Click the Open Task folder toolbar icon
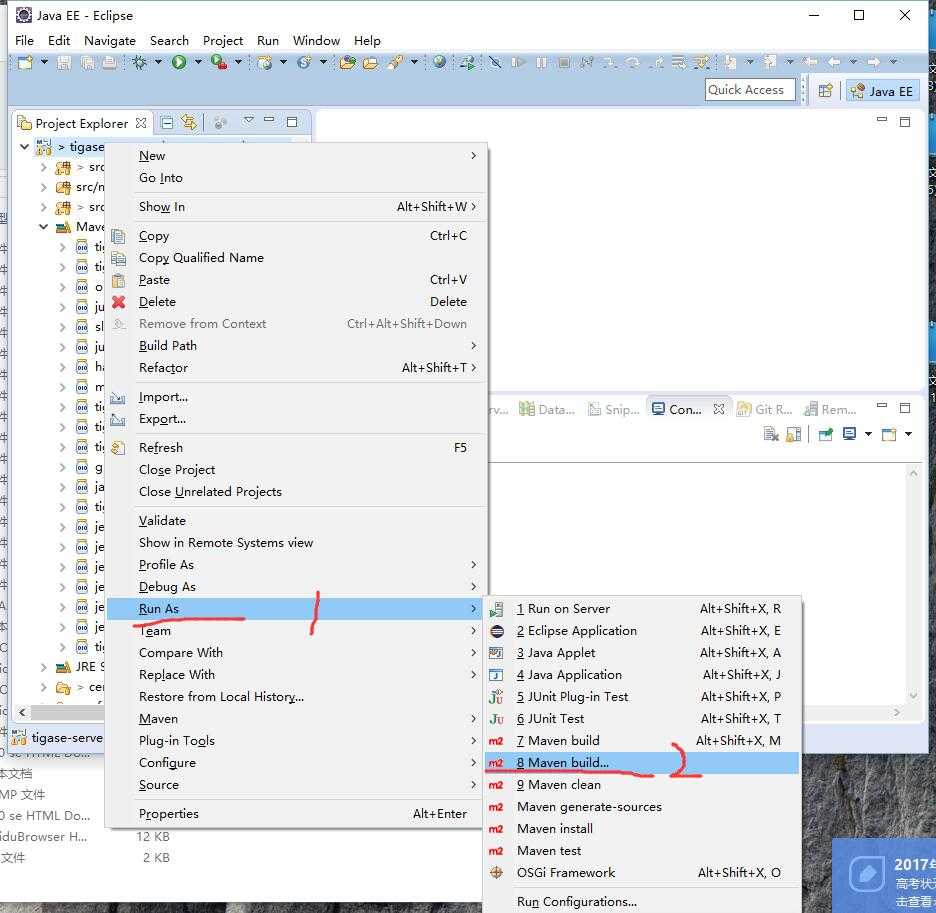The height and width of the screenshot is (913, 936). pyautogui.click(x=370, y=62)
